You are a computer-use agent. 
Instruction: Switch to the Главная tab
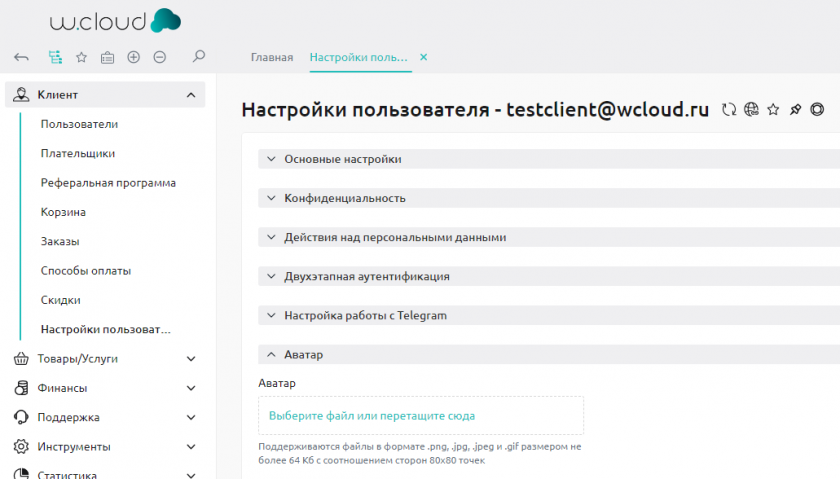coord(271,57)
